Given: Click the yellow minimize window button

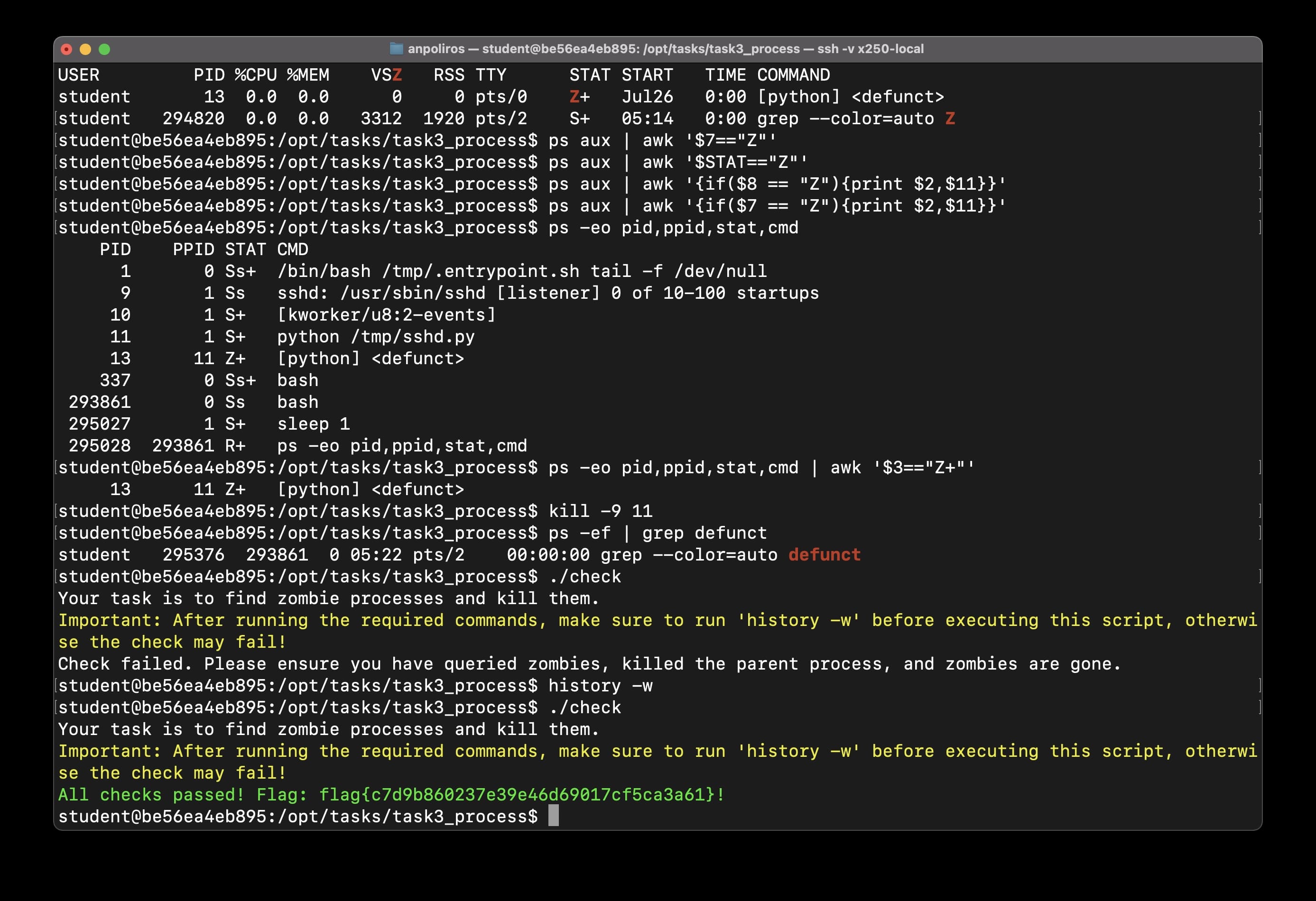Looking at the screenshot, I should coord(85,49).
